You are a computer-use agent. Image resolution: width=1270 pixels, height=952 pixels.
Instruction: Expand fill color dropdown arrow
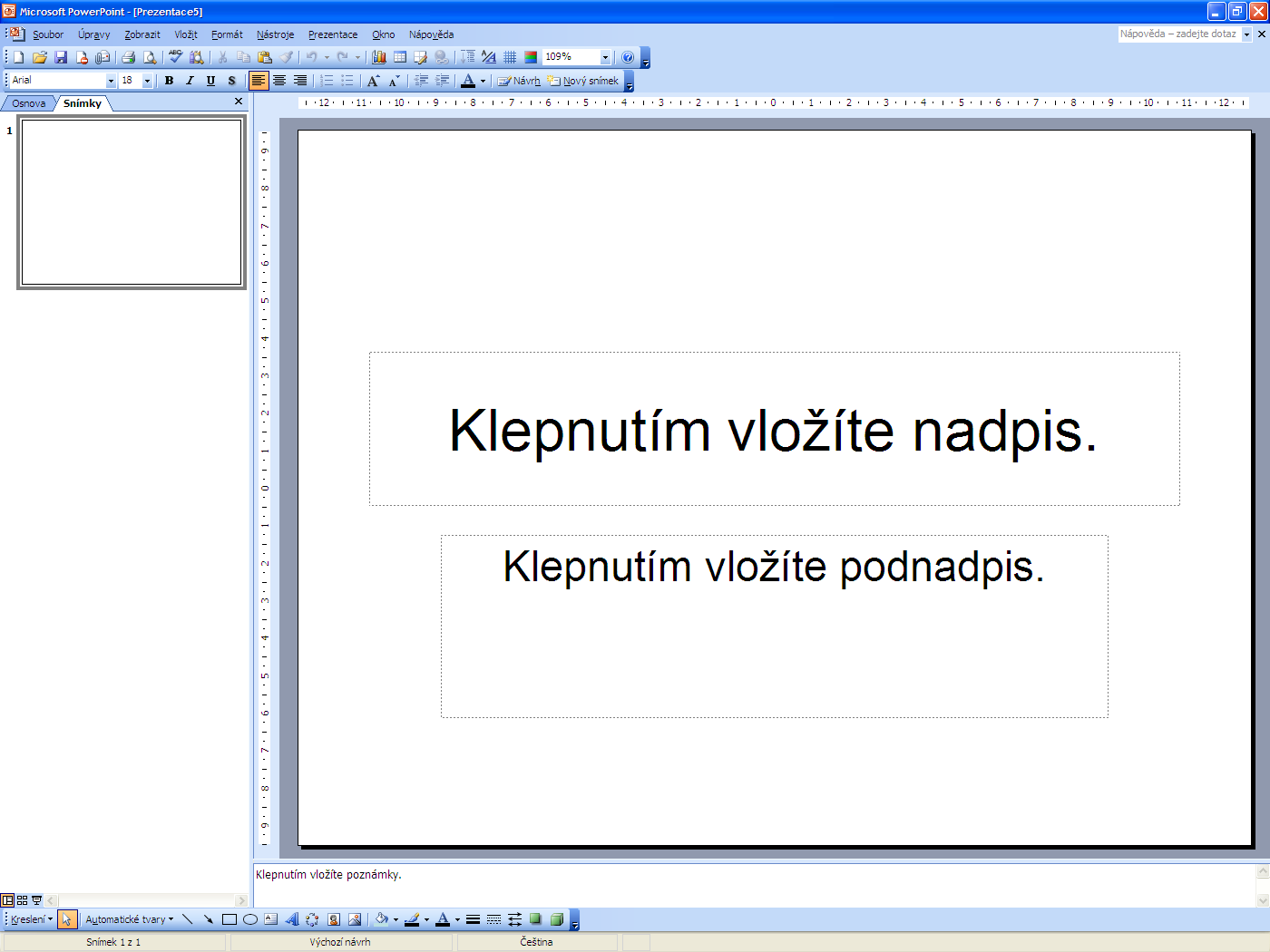pos(396,919)
